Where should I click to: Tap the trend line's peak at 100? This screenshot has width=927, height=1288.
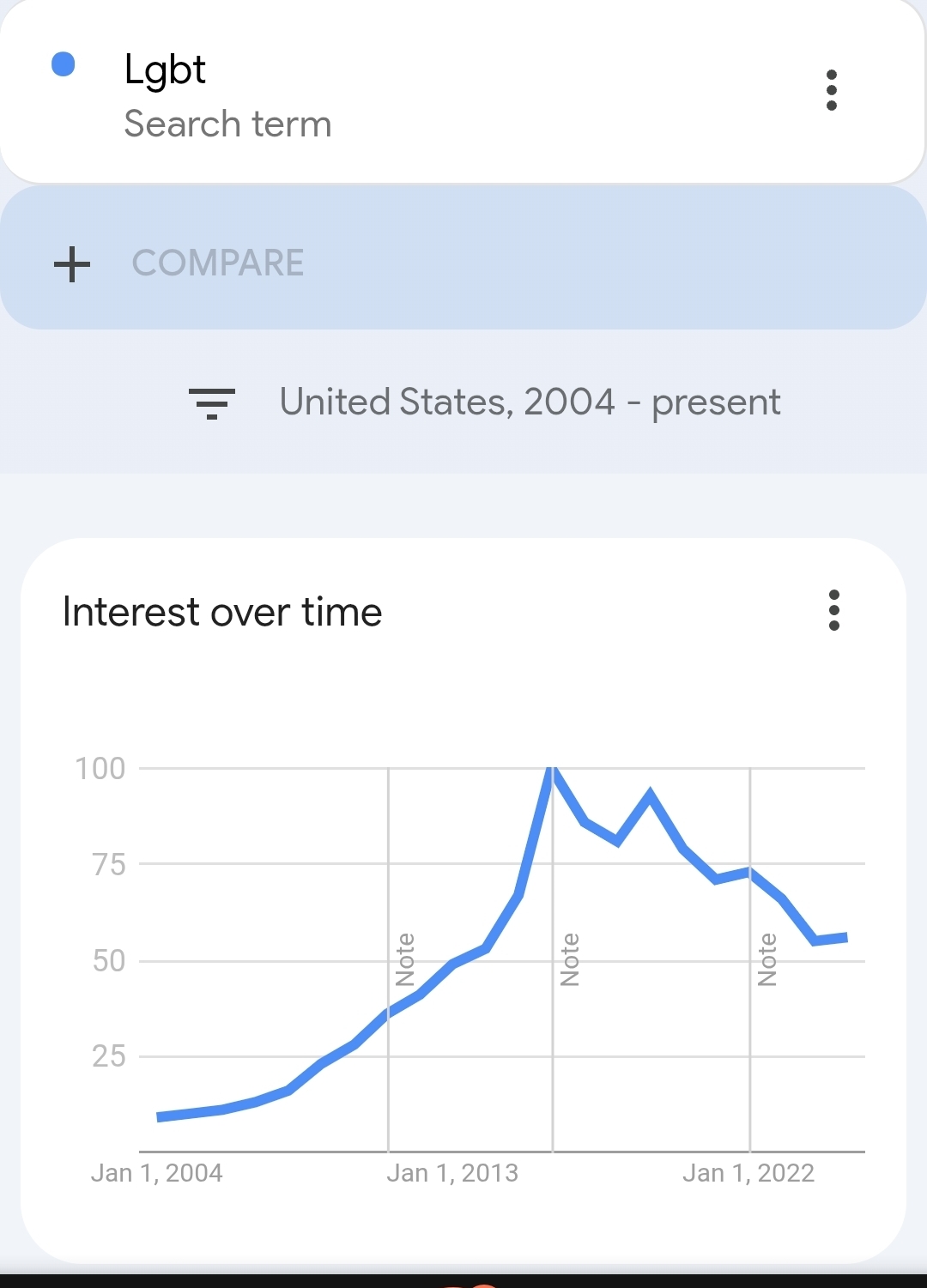552,770
